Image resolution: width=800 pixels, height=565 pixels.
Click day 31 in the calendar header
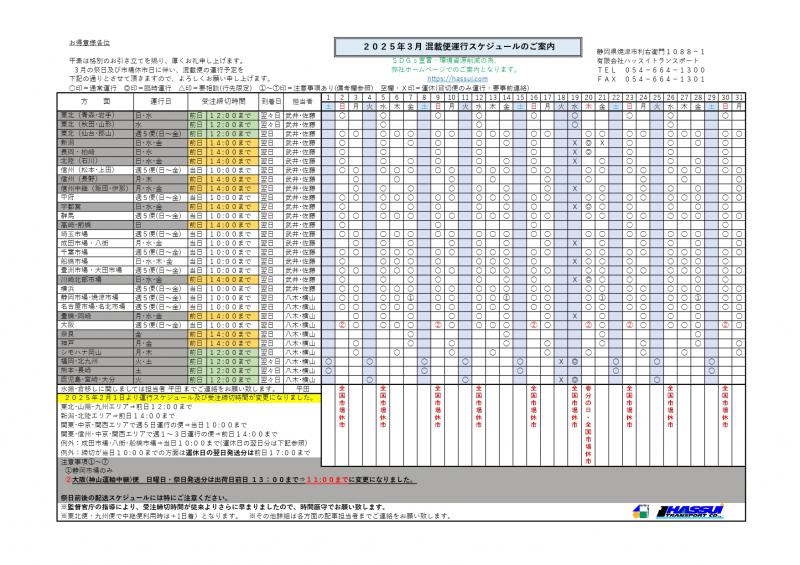pos(739,97)
